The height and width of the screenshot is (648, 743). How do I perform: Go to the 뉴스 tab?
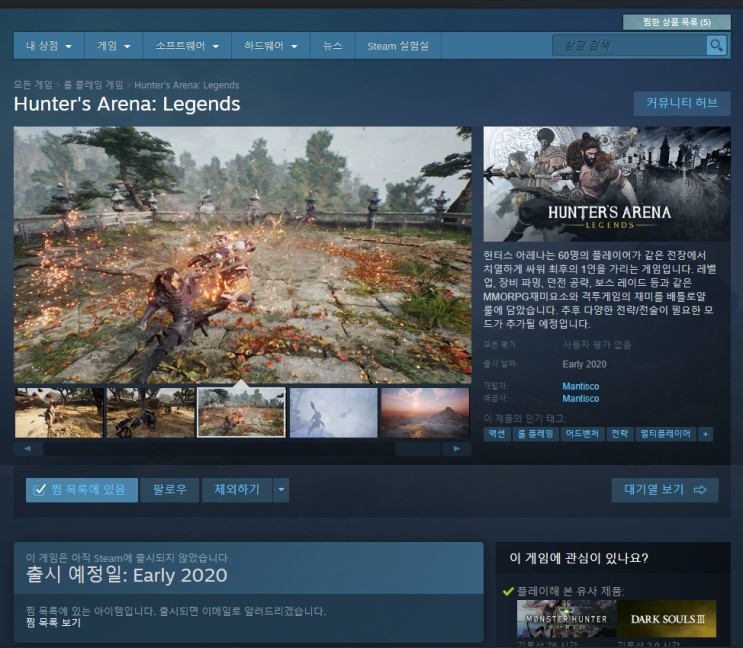(332, 46)
